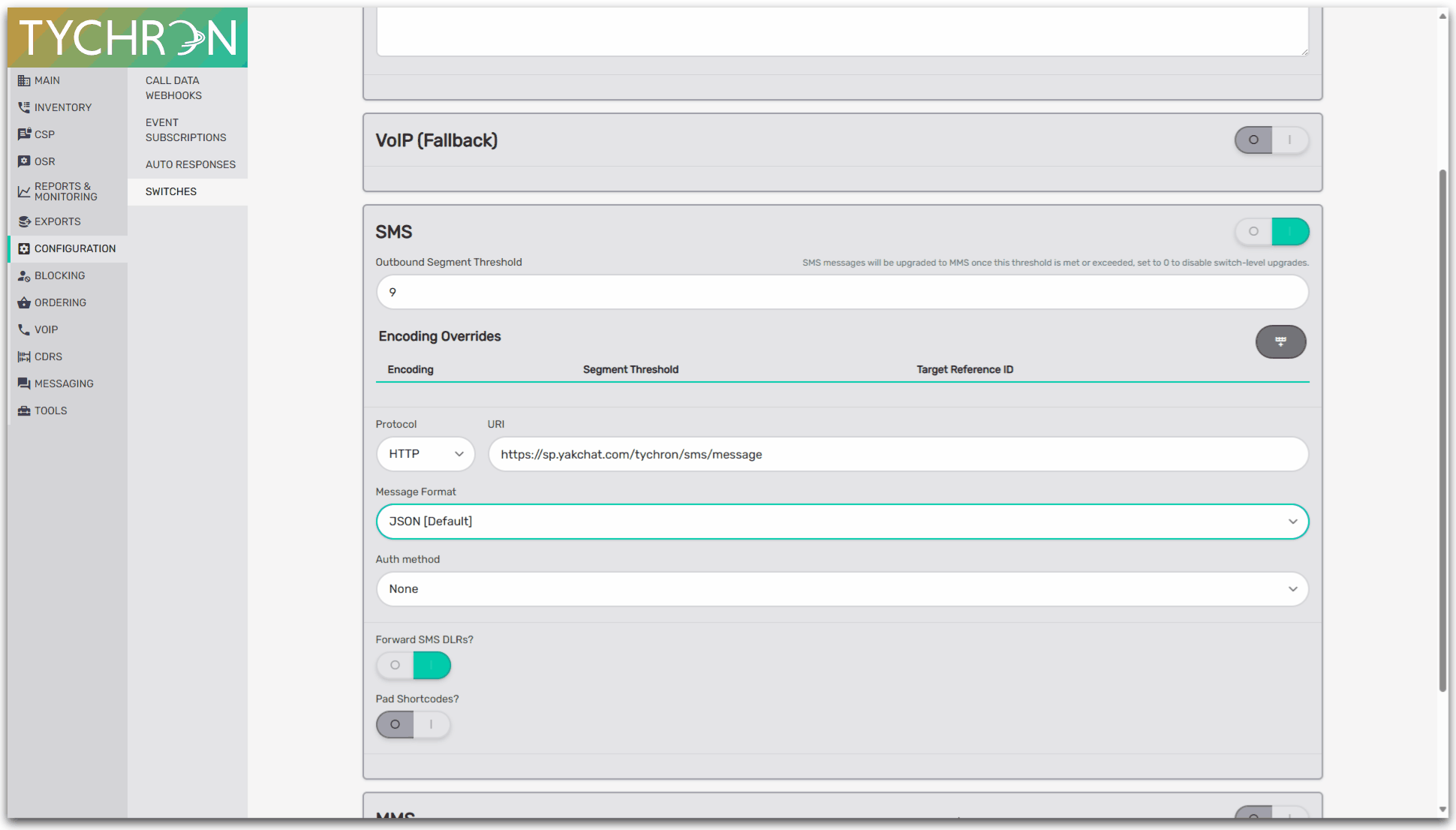The width and height of the screenshot is (1456, 830).
Task: Go to the TOOLS section
Action: pos(68,410)
